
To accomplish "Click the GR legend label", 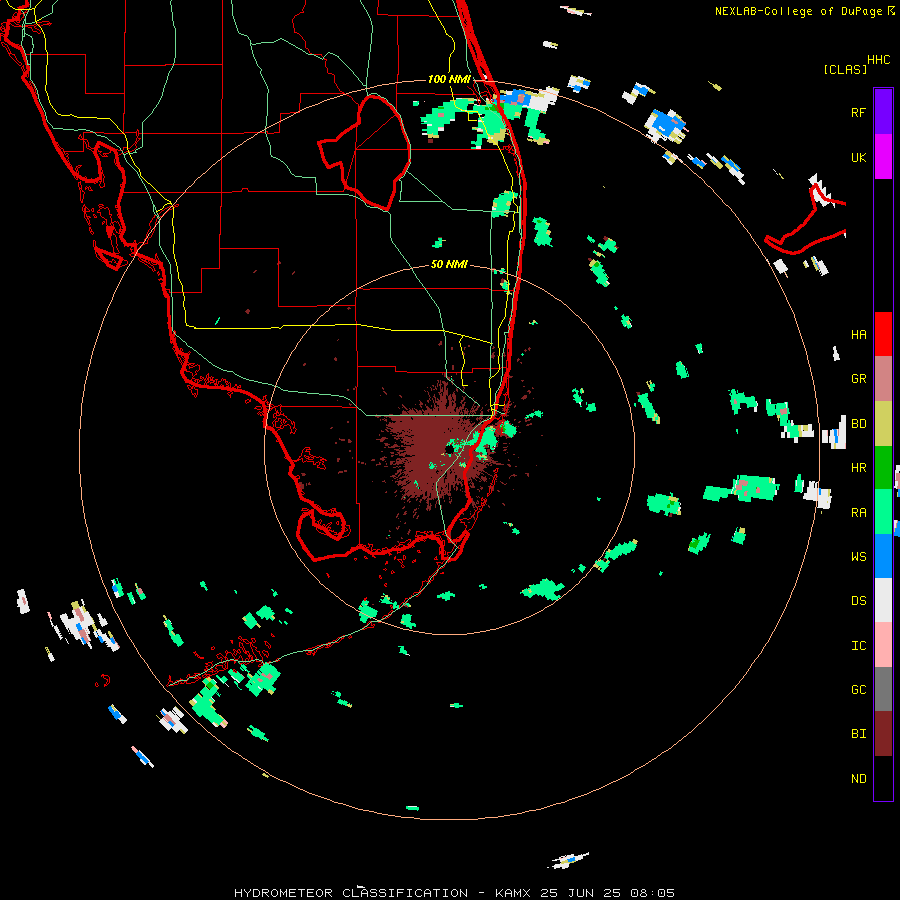I will 859,379.
